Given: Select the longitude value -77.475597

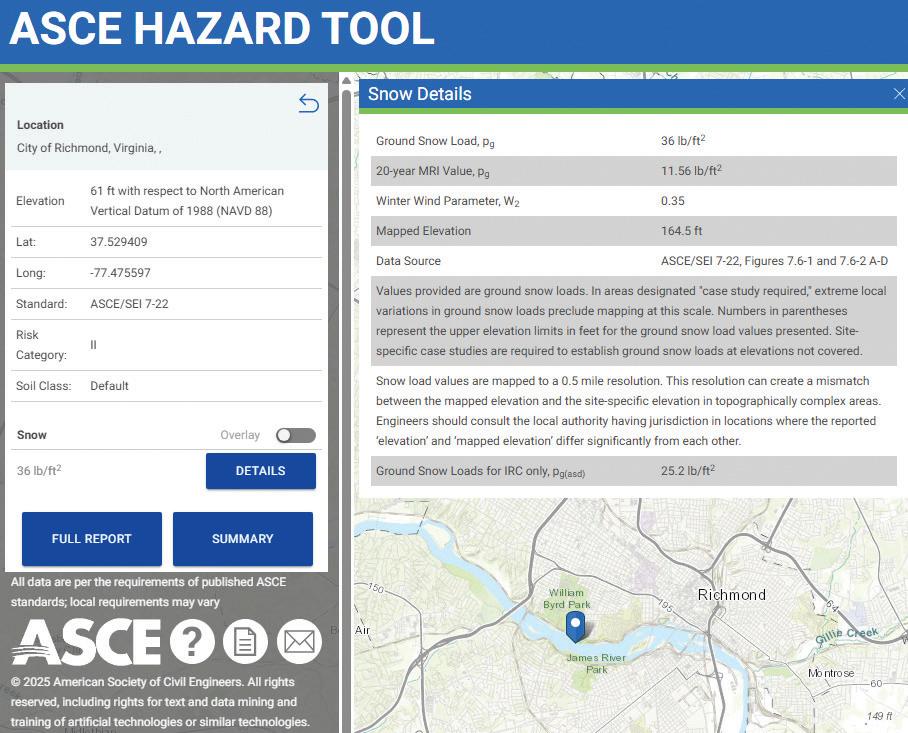Looking at the screenshot, I should pos(120,273).
